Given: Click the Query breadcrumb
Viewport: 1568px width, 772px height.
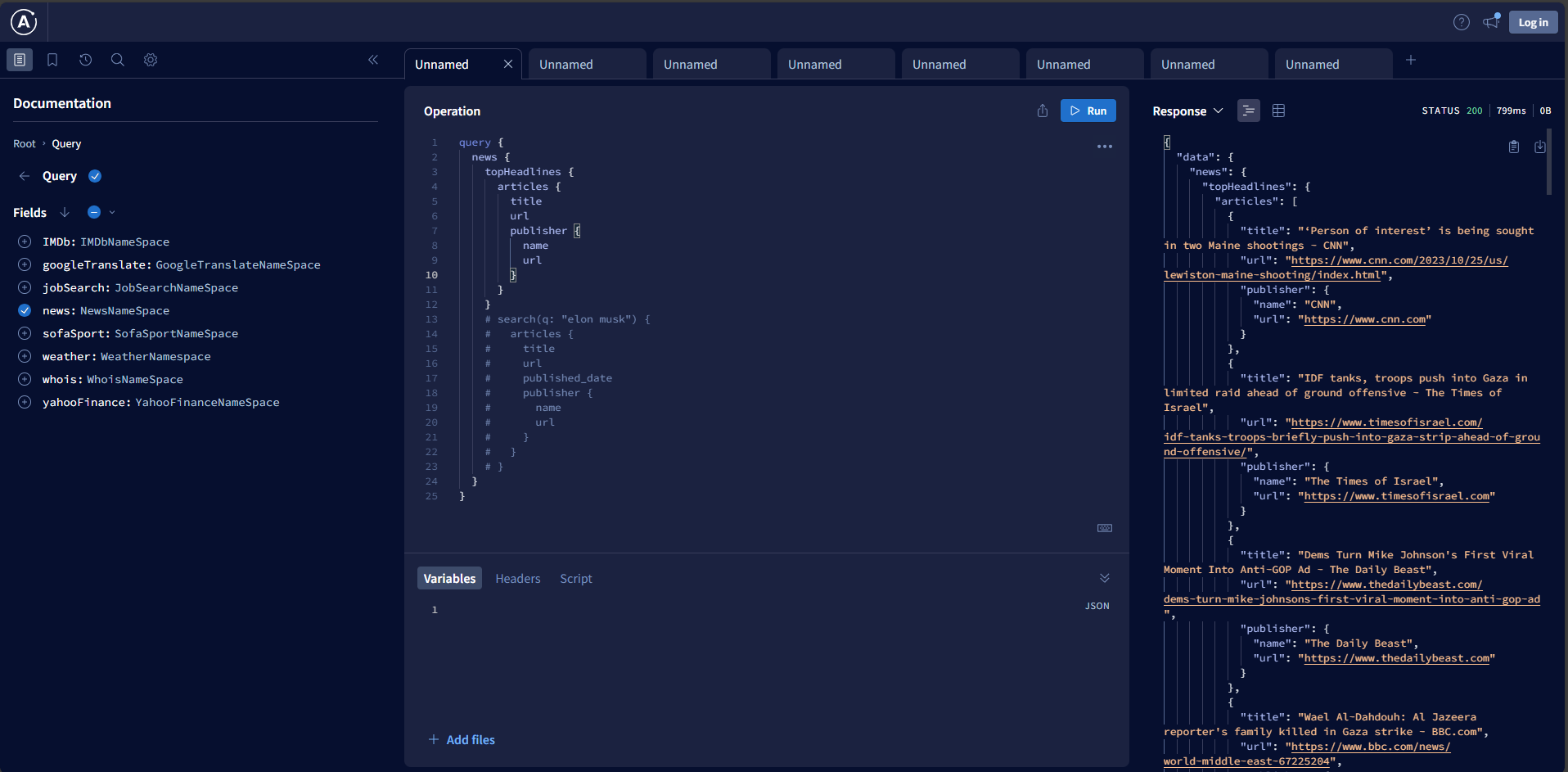Looking at the screenshot, I should click(66, 144).
